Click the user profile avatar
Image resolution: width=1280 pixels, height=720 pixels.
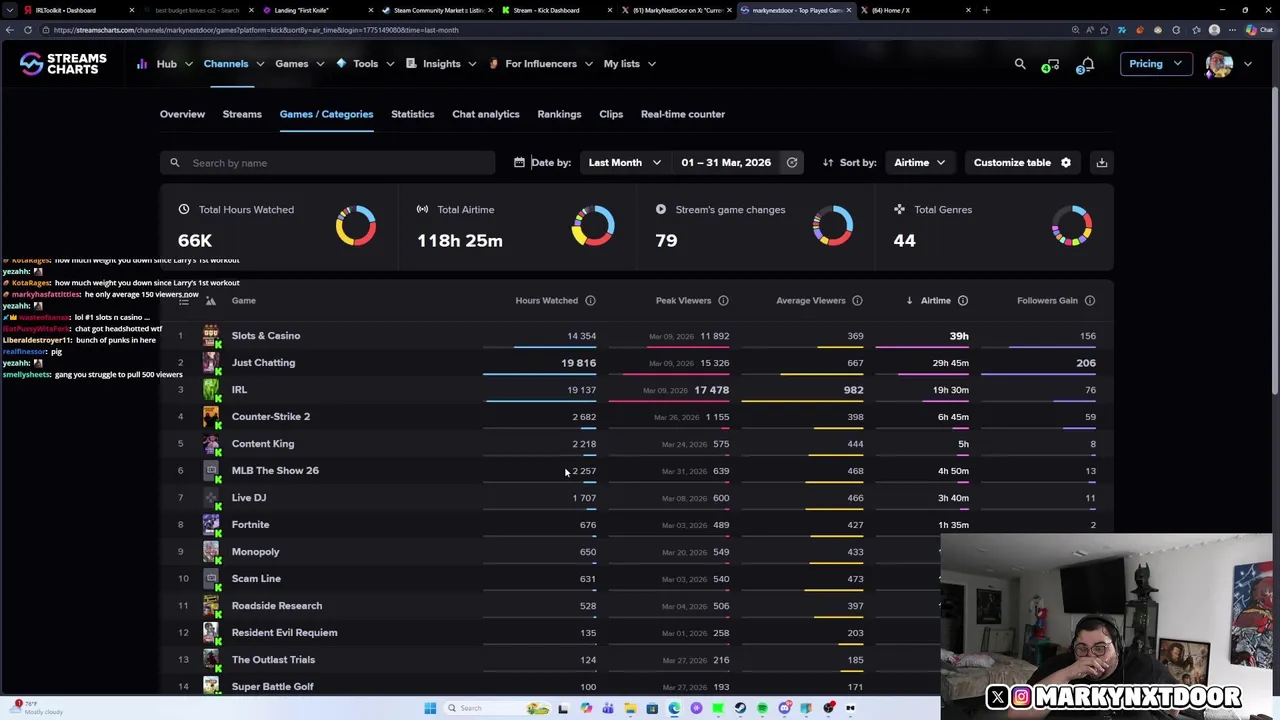pos(1219,64)
